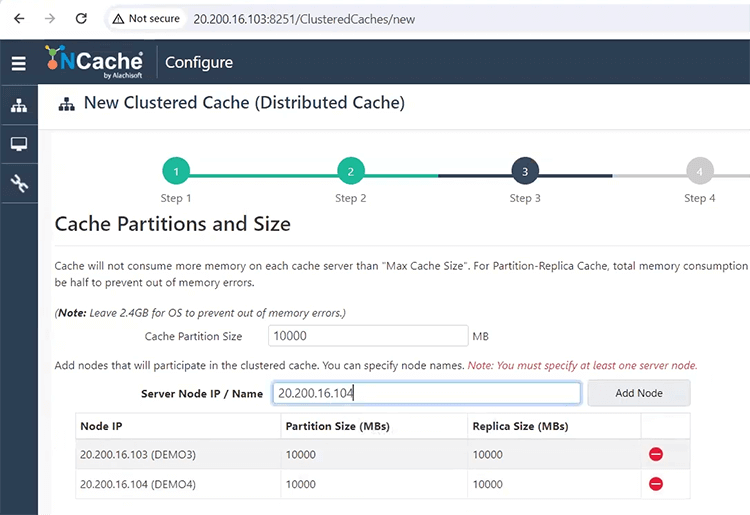Click the browser forward arrow

point(50,19)
